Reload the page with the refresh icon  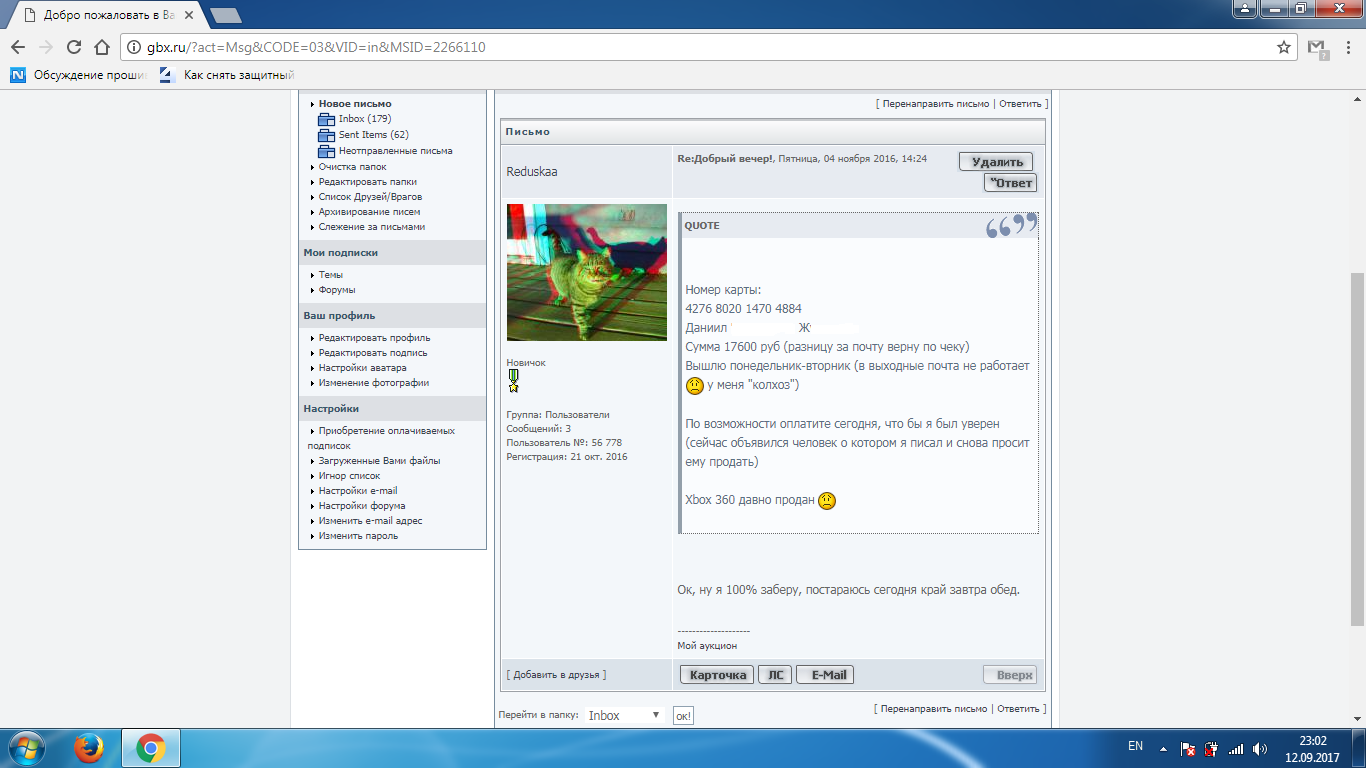coord(74,47)
